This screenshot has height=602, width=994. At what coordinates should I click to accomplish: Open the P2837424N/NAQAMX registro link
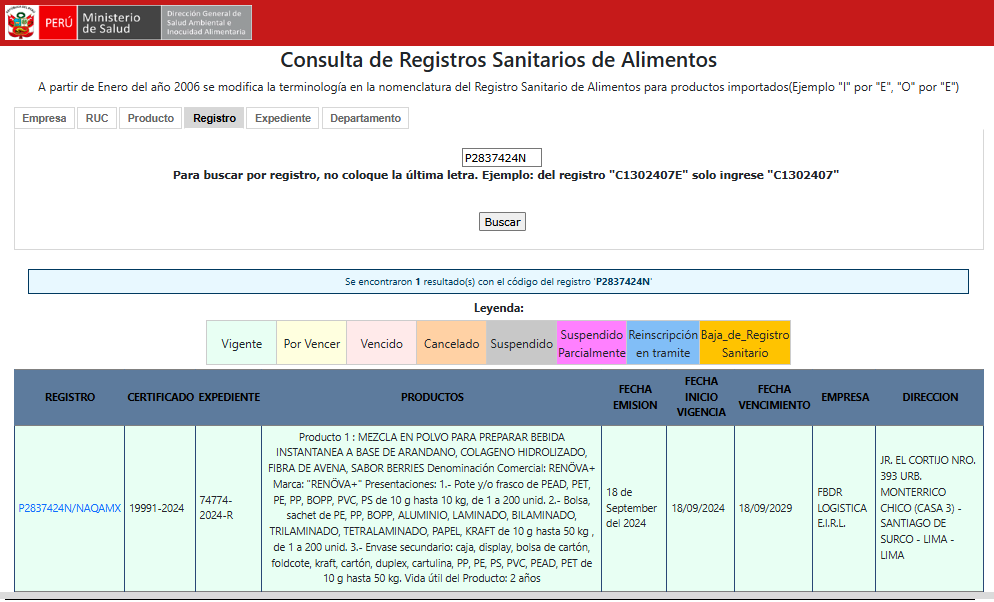tap(70, 508)
